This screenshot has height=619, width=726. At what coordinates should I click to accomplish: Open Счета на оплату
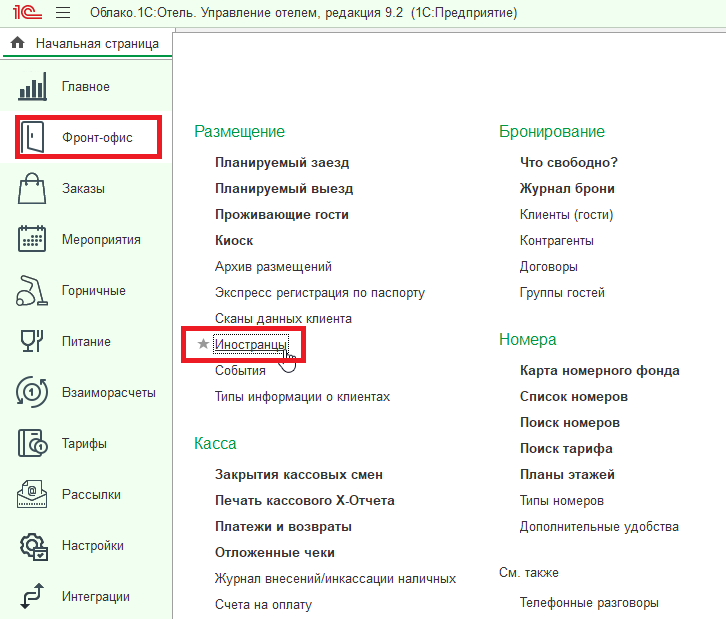pyautogui.click(x=263, y=605)
